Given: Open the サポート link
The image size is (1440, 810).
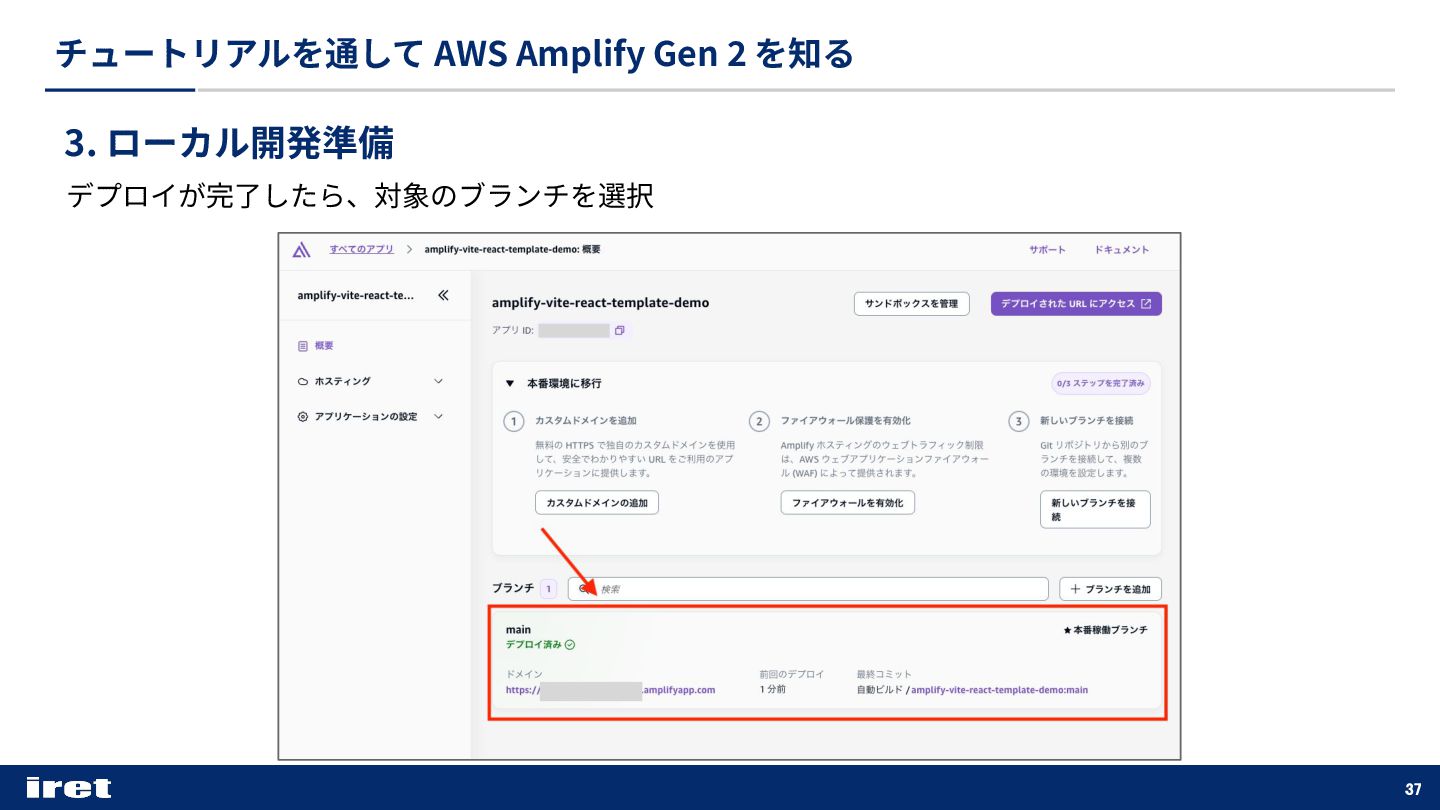Looking at the screenshot, I should [1047, 250].
